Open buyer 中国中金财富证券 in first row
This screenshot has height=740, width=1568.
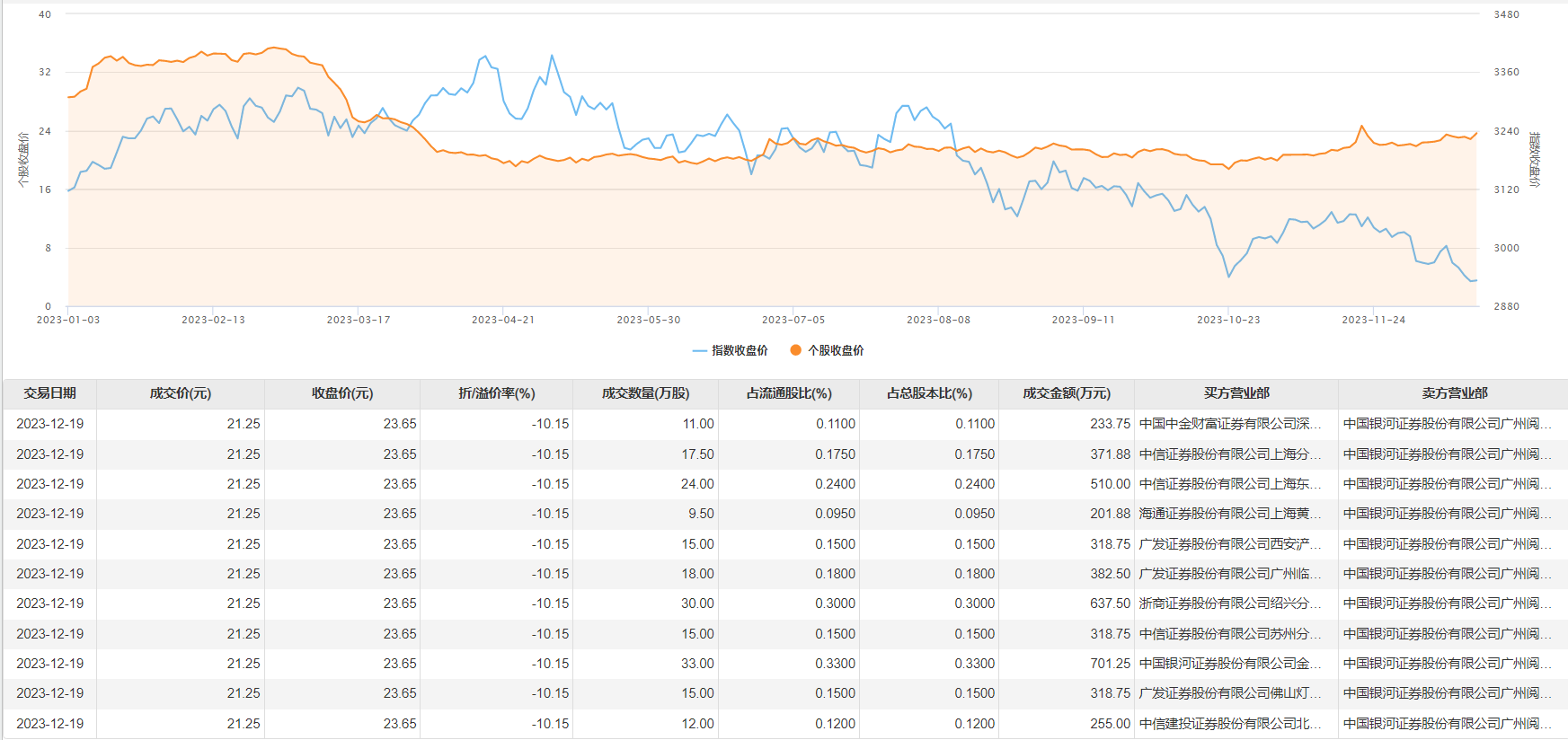(x=1229, y=424)
